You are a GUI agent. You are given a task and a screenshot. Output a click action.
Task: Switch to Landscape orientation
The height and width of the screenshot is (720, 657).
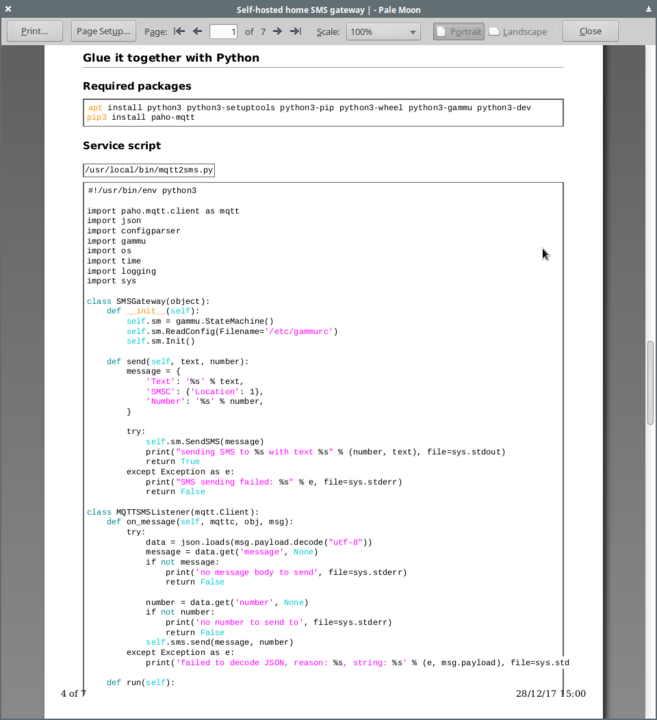tap(516, 31)
